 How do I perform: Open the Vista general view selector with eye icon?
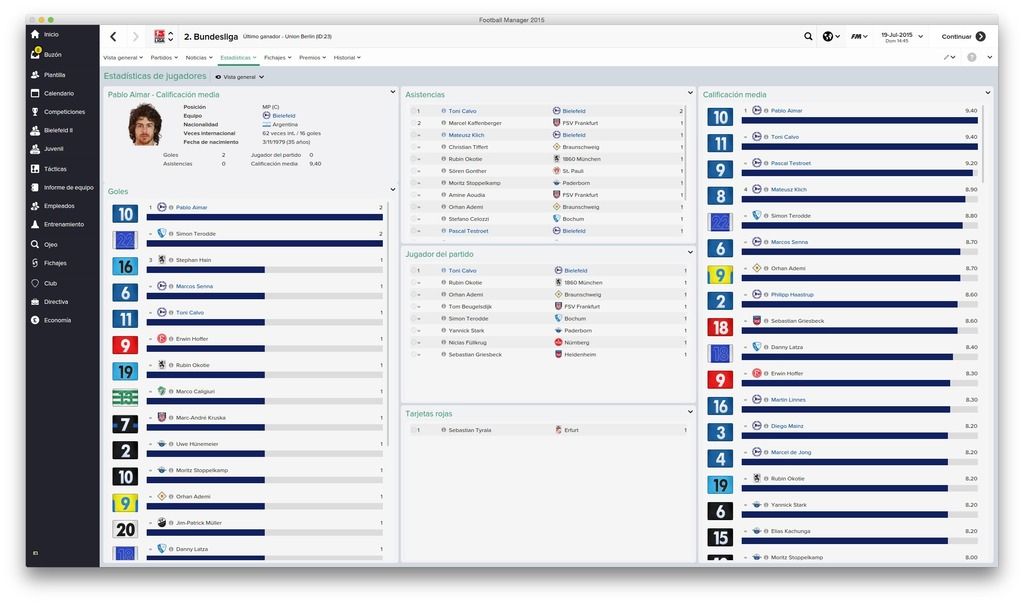tap(240, 77)
